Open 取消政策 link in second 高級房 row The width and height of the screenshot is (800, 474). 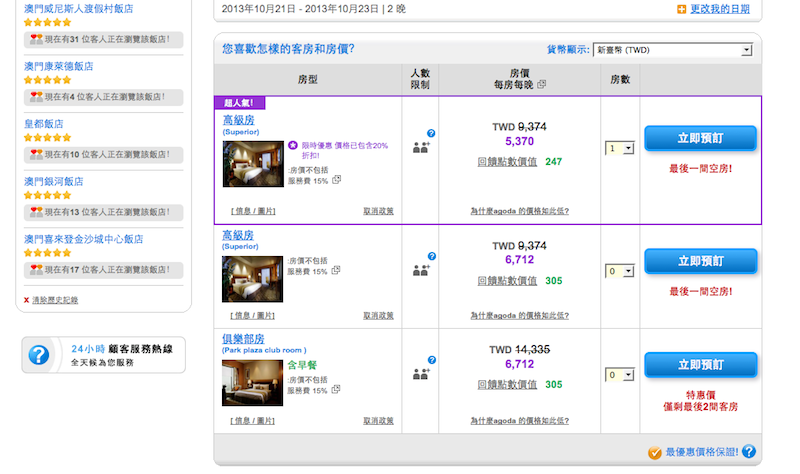coord(378,315)
